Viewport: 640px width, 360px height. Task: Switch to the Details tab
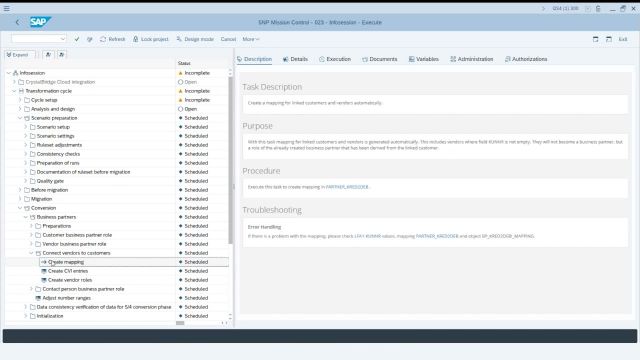[x=295, y=59]
